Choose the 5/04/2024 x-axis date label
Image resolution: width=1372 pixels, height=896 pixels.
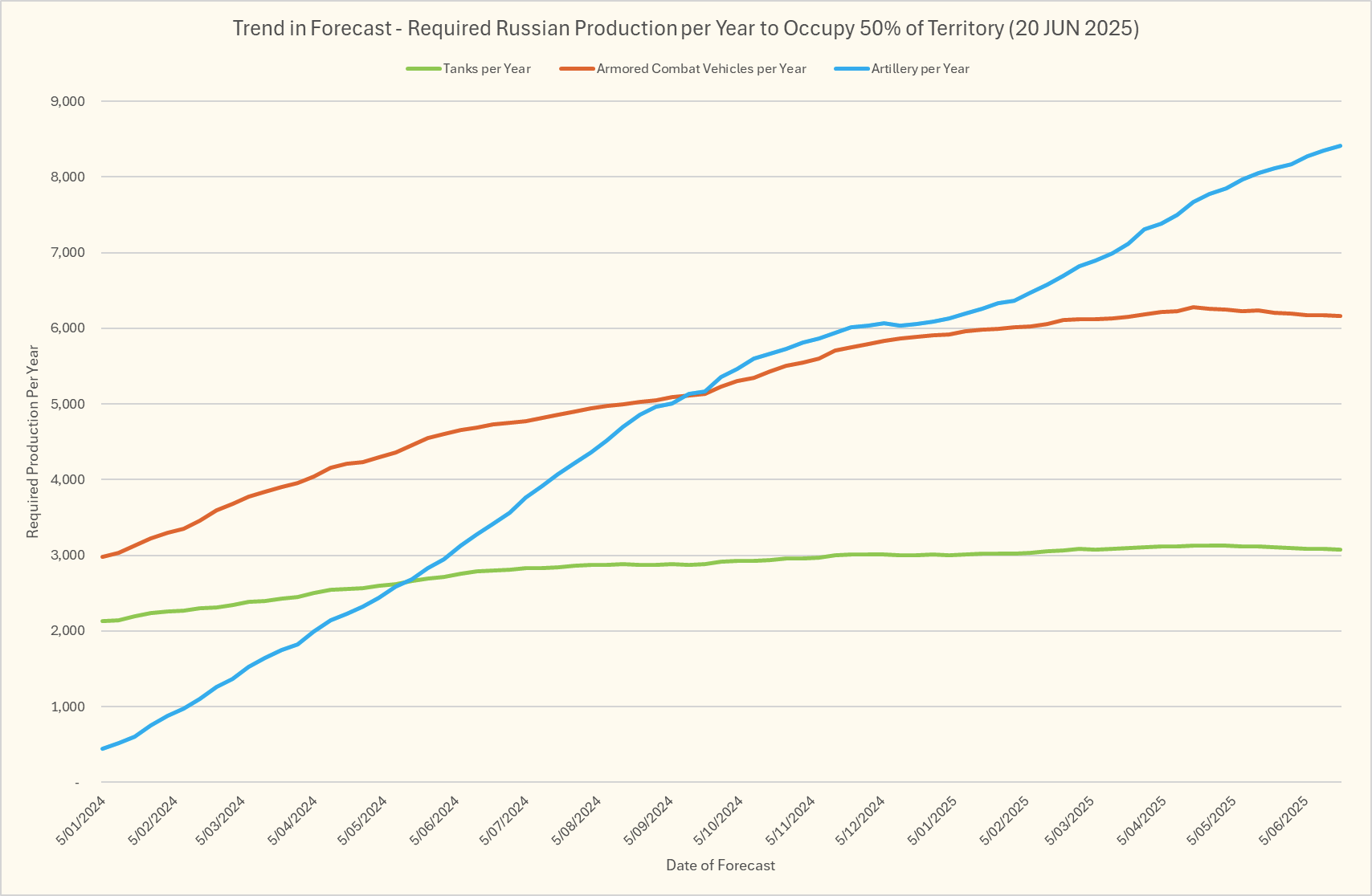coord(295,820)
